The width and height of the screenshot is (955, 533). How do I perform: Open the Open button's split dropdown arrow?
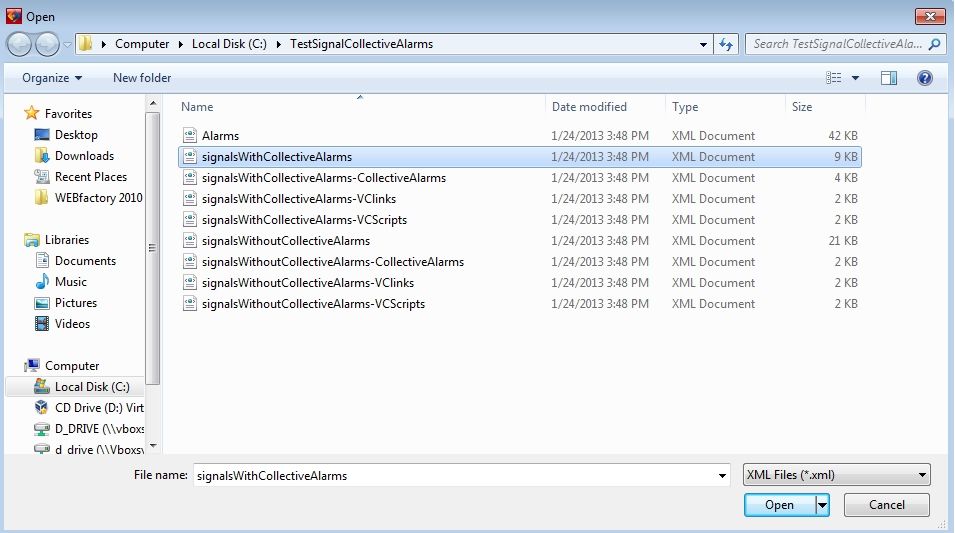click(x=822, y=505)
